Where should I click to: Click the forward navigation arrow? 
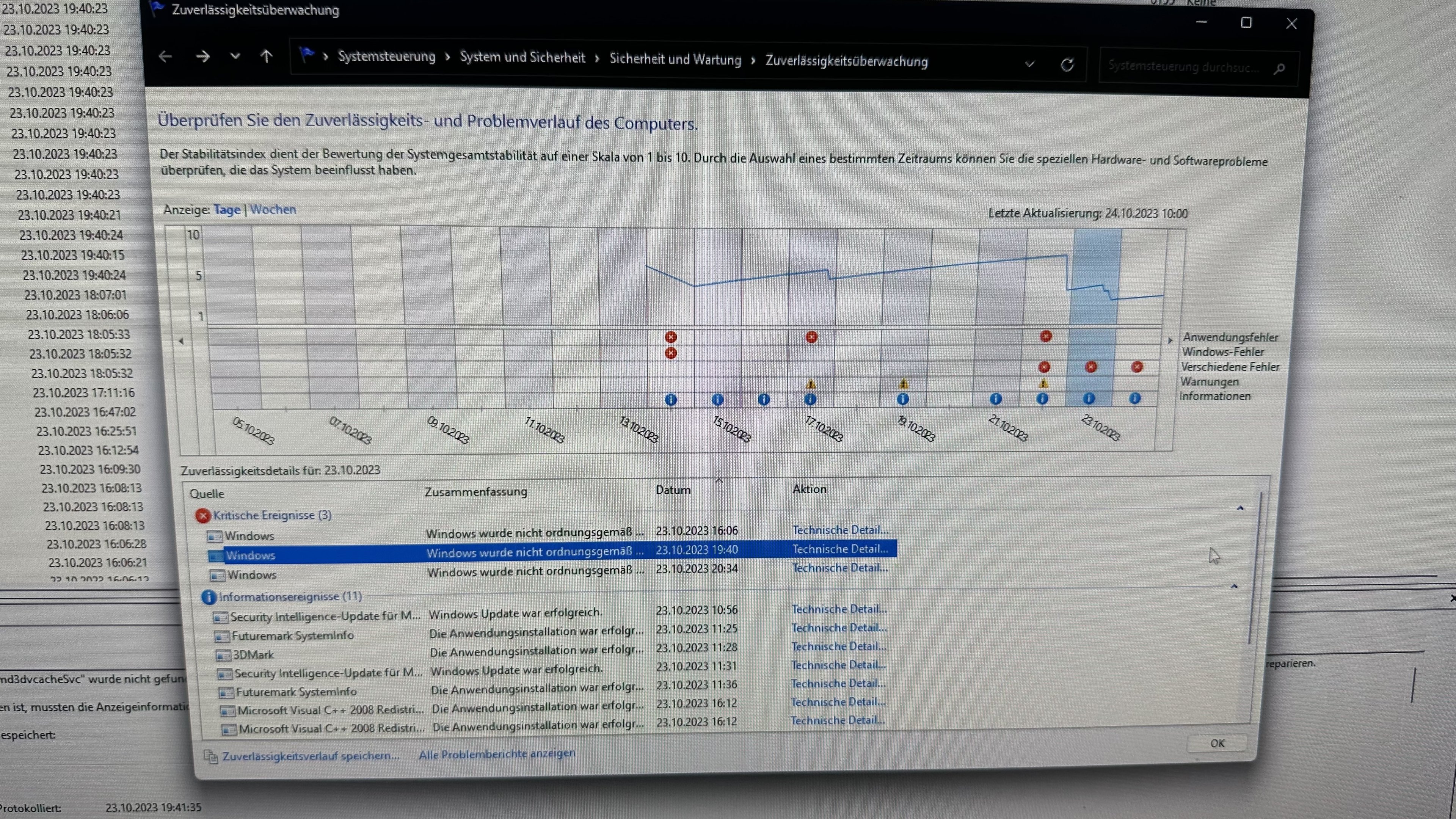(202, 56)
